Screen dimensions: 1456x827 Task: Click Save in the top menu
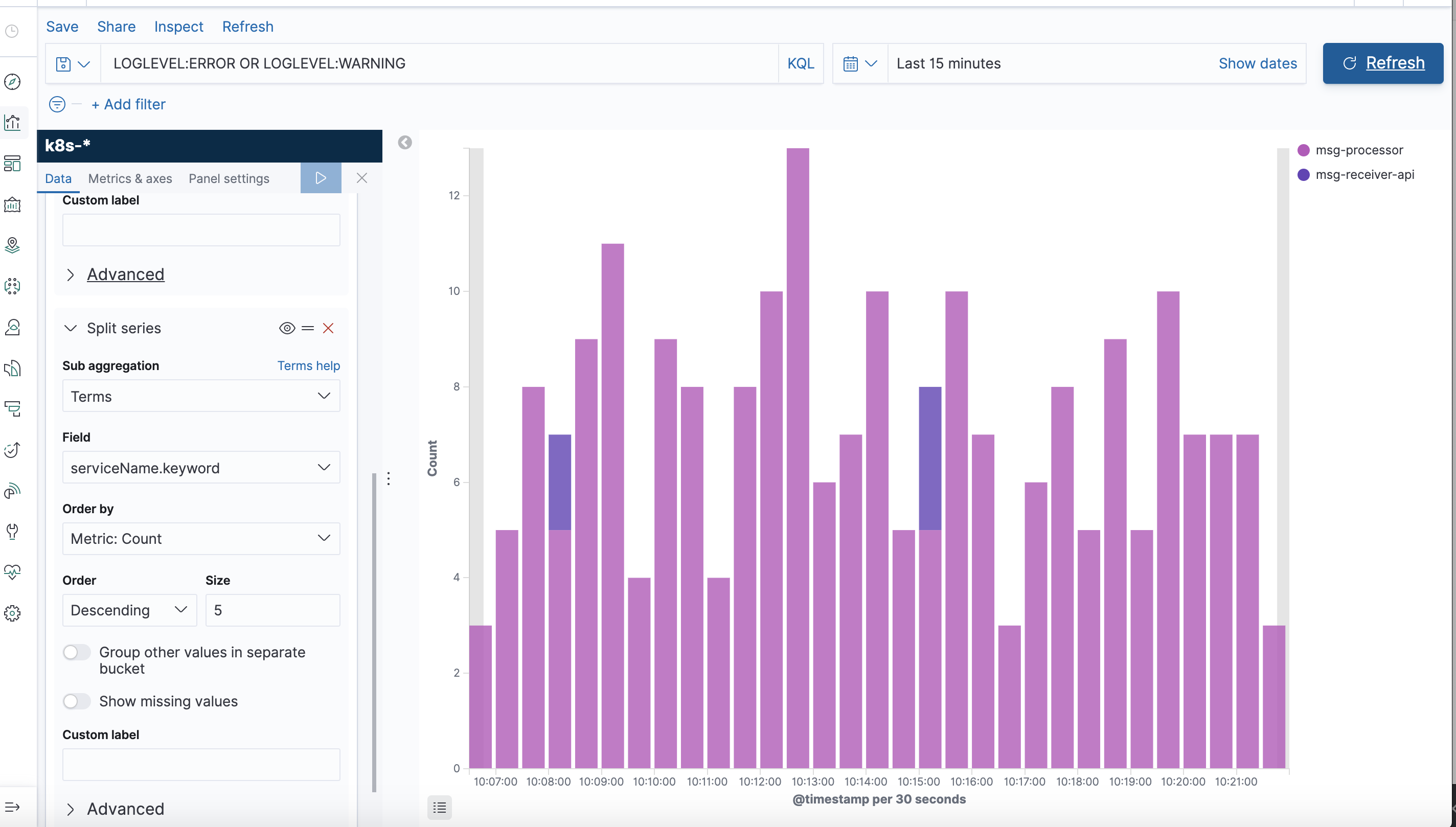[x=62, y=27]
